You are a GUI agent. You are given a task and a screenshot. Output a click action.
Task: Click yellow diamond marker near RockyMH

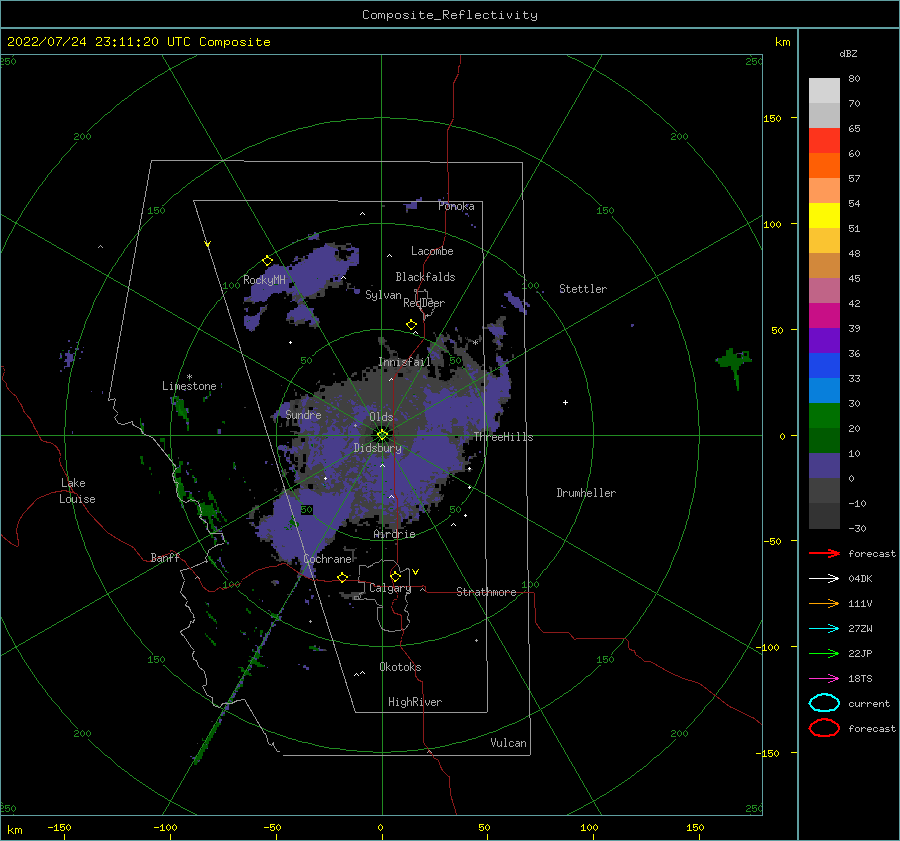(267, 261)
